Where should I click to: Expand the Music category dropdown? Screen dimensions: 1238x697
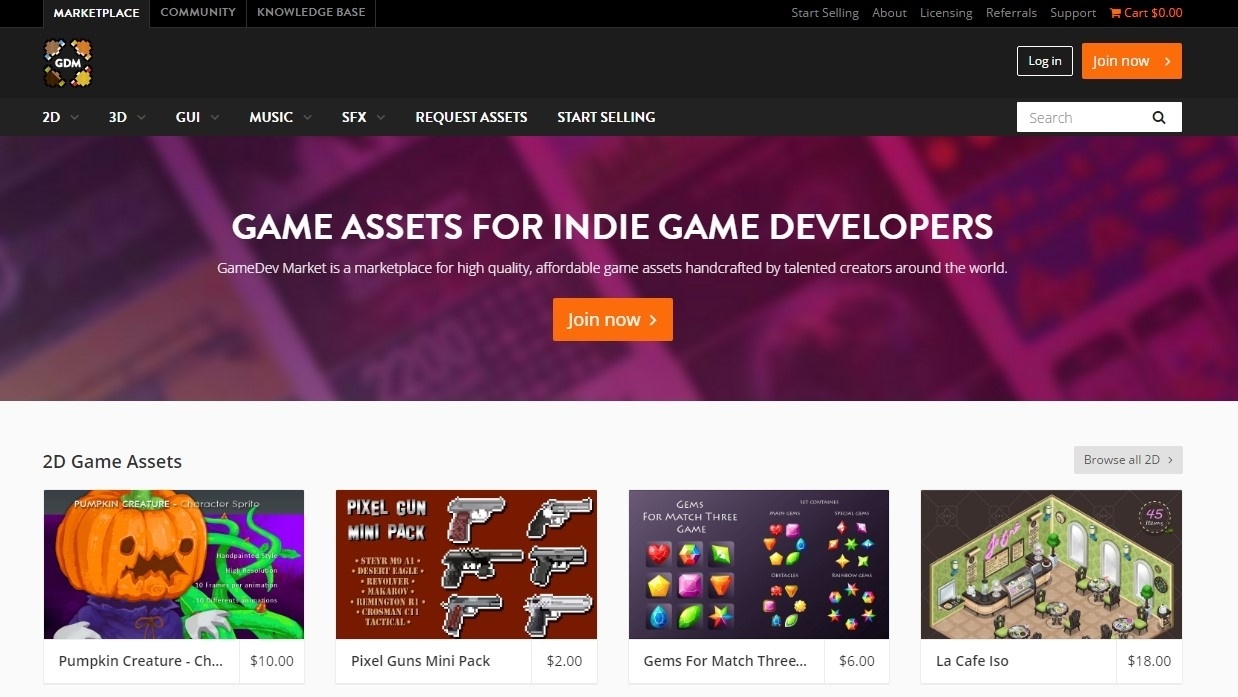280,117
